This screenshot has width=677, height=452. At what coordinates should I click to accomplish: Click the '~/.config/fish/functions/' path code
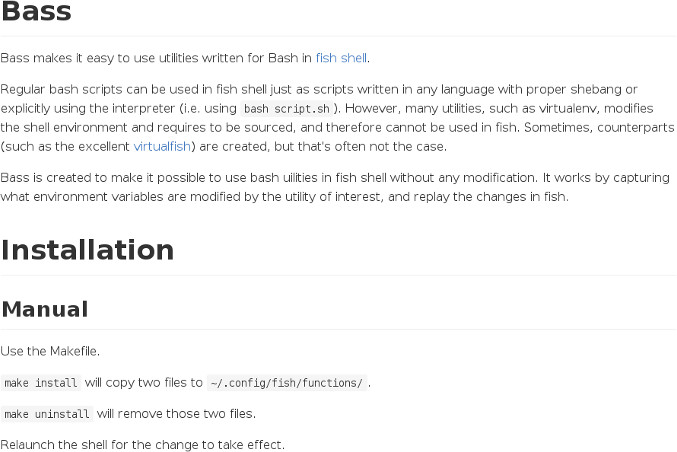(286, 383)
